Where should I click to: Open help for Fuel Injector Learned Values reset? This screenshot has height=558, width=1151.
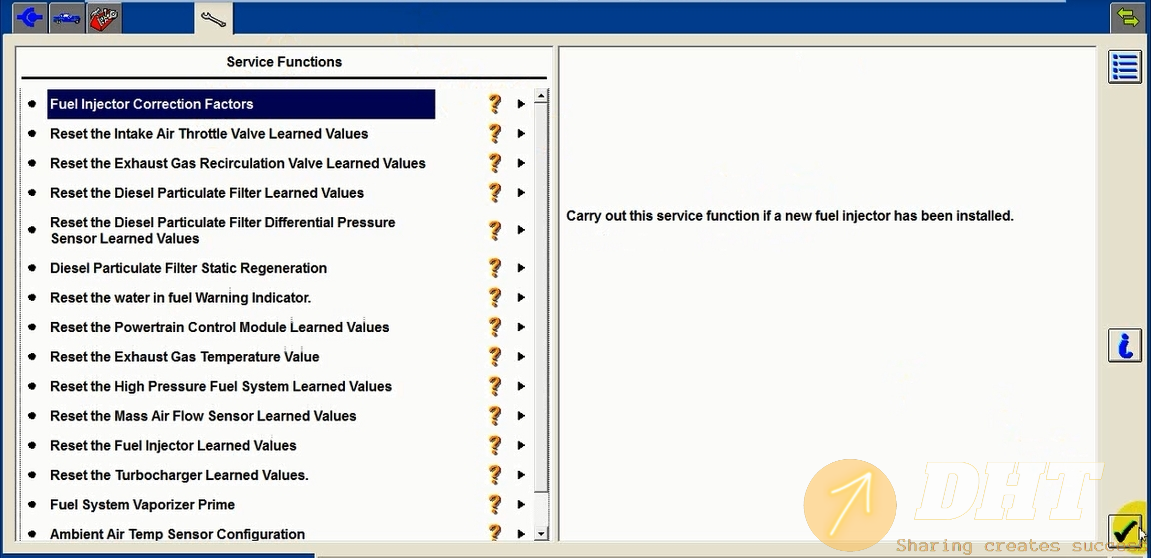pos(495,445)
